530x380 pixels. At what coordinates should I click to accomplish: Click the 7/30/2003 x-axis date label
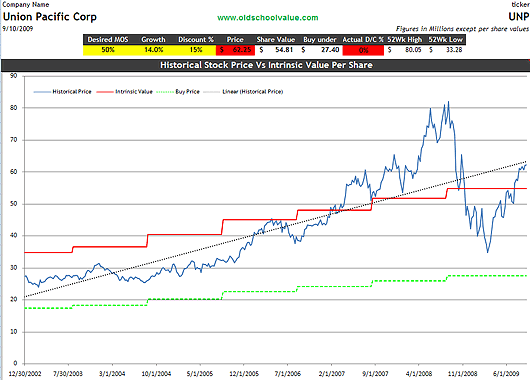coord(68,374)
